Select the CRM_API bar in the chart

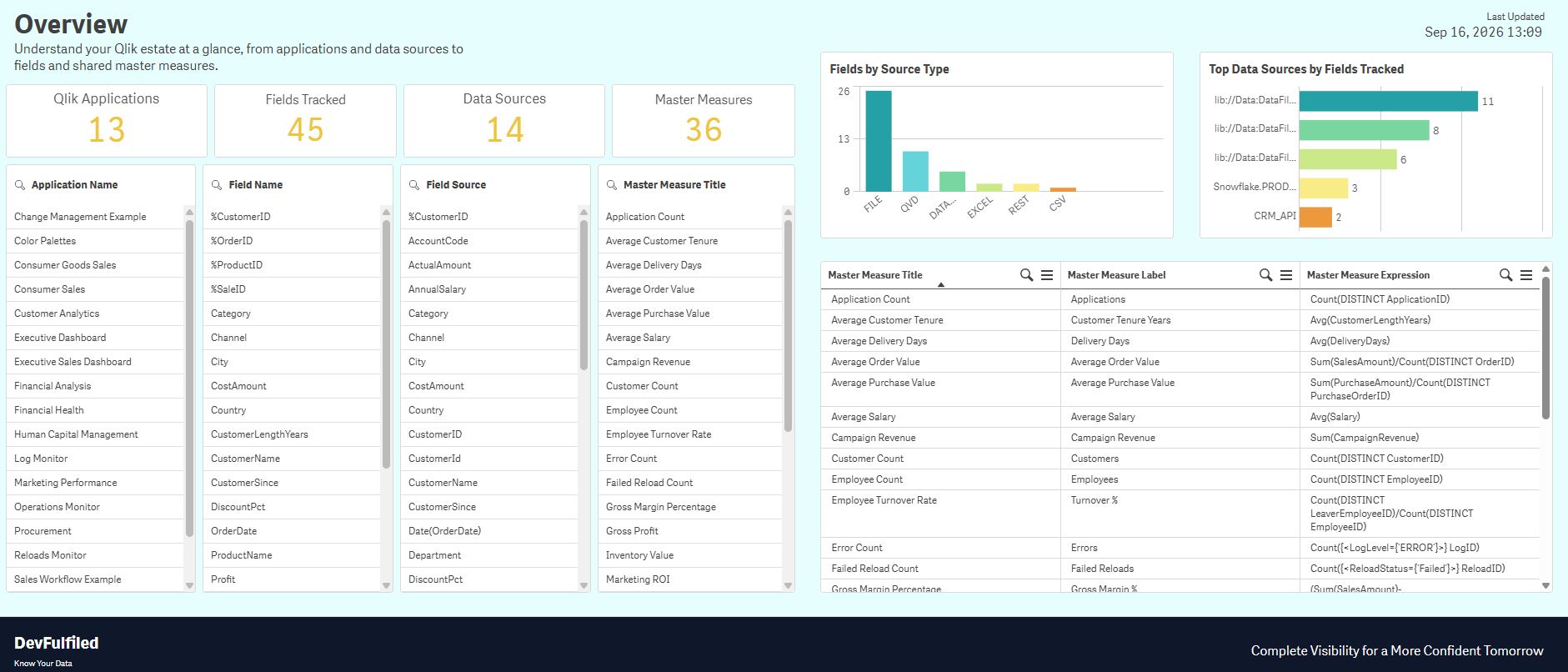[1315, 217]
